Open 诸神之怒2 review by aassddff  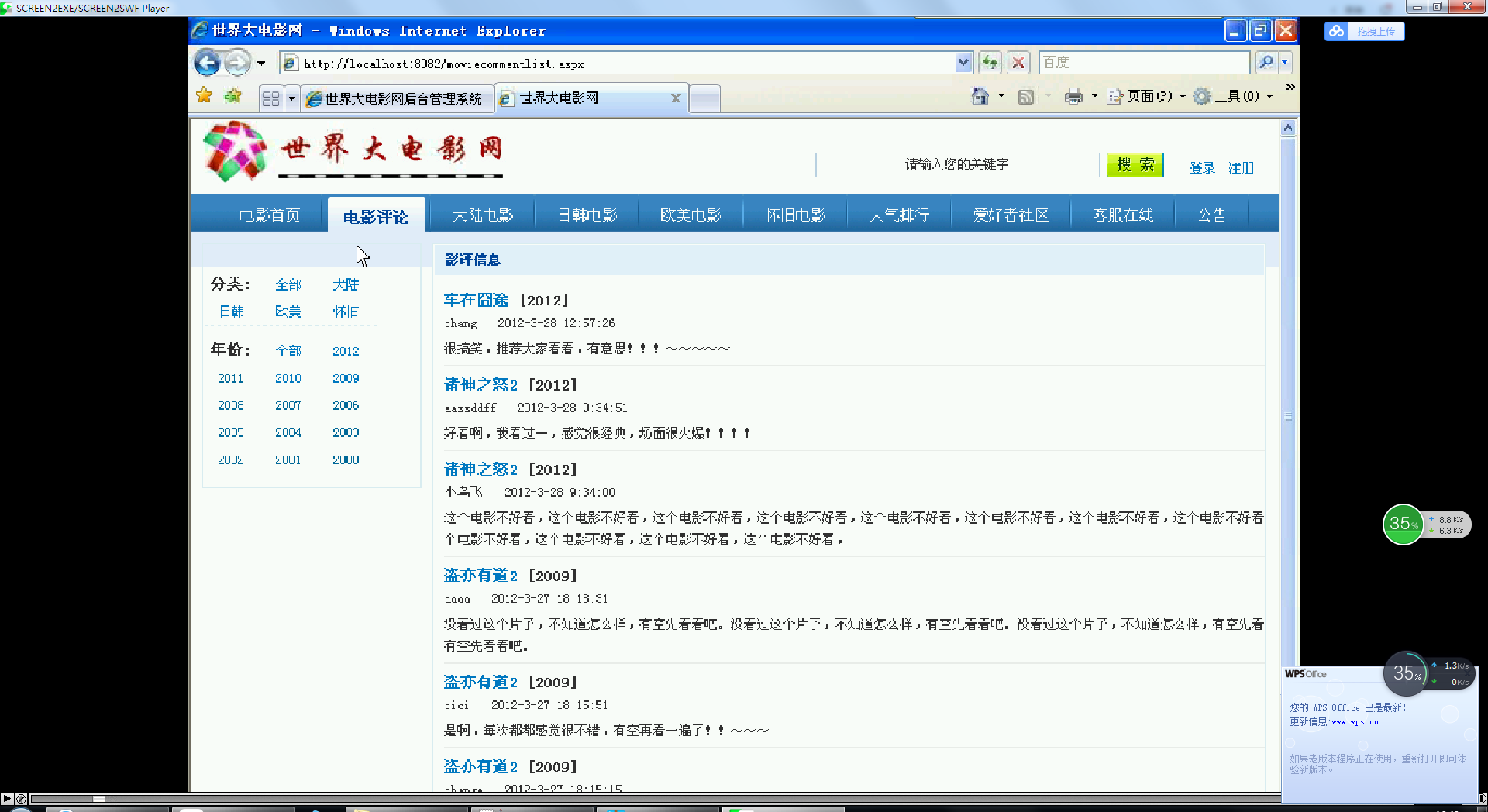(480, 384)
